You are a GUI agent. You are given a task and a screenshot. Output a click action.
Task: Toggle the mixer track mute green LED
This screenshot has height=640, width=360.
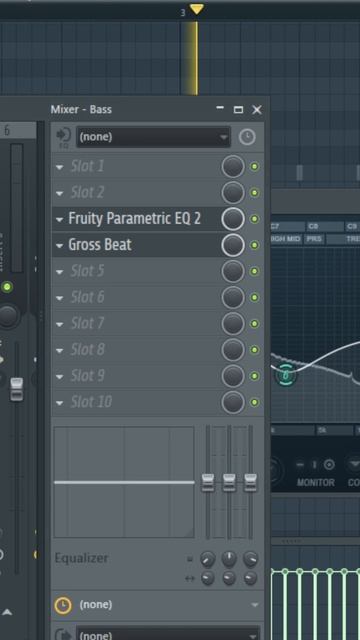[7, 287]
